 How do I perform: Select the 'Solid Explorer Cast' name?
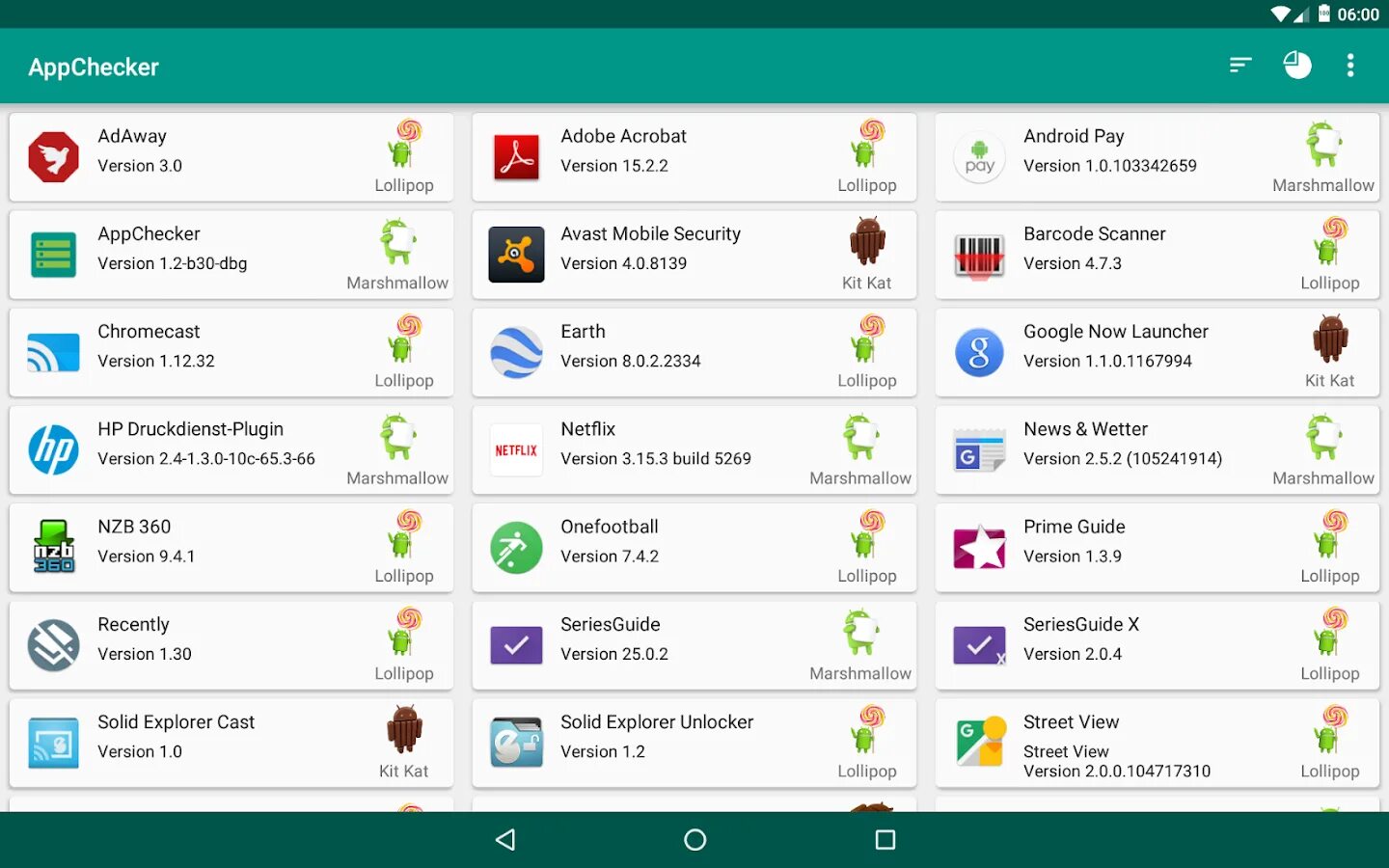pos(177,721)
